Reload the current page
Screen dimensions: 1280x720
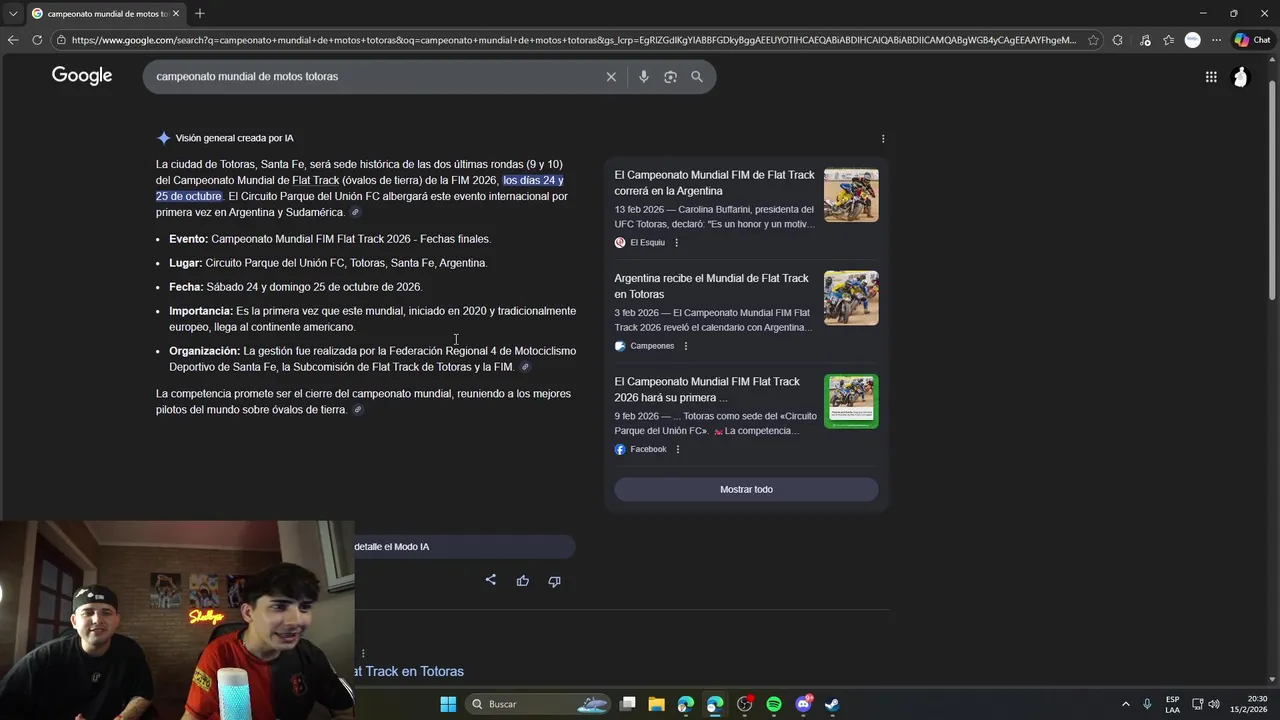coord(37,40)
